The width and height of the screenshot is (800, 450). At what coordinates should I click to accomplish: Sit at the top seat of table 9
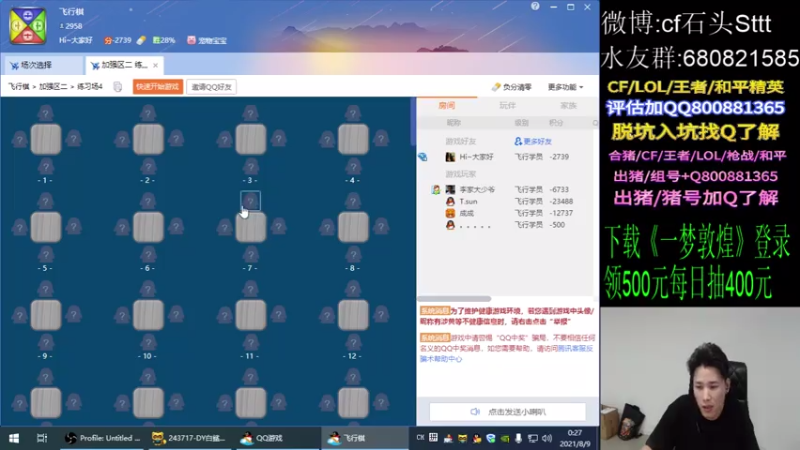[45, 289]
